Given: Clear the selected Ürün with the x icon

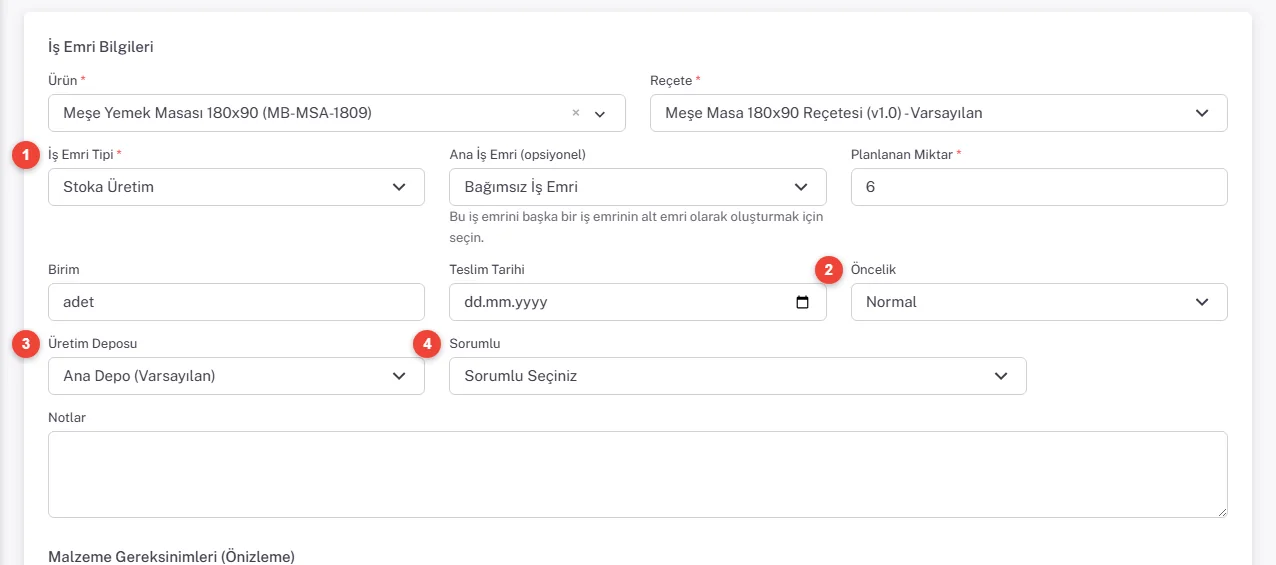Looking at the screenshot, I should coord(575,113).
